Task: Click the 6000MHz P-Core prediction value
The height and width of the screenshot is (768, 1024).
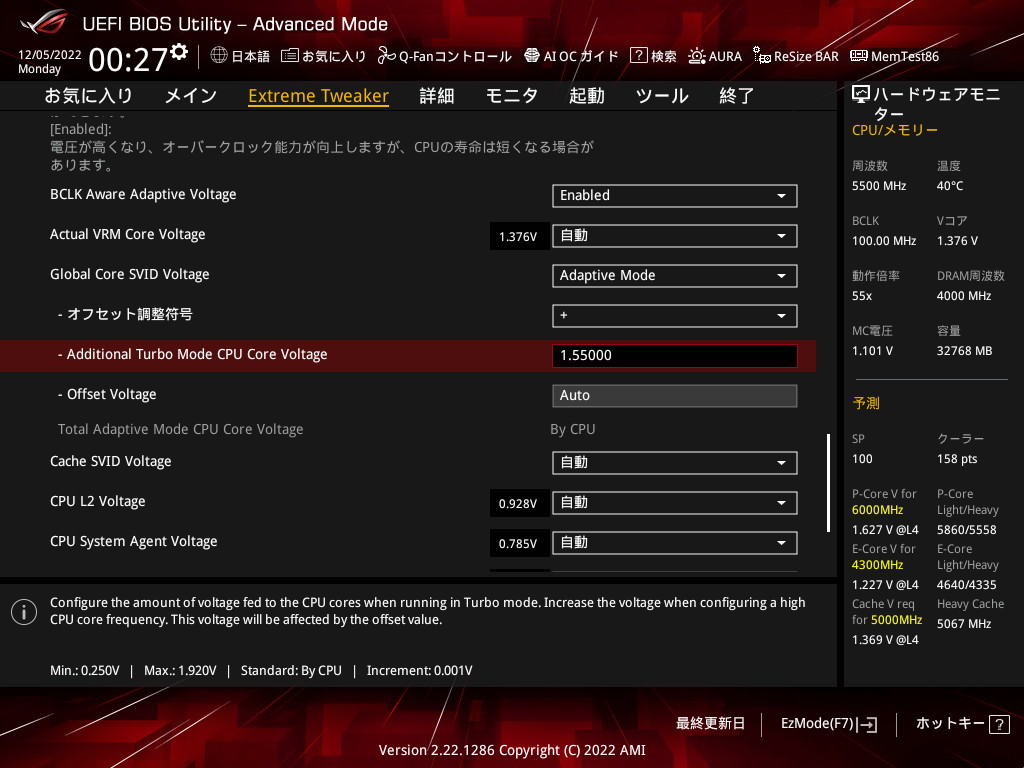Action: click(877, 510)
